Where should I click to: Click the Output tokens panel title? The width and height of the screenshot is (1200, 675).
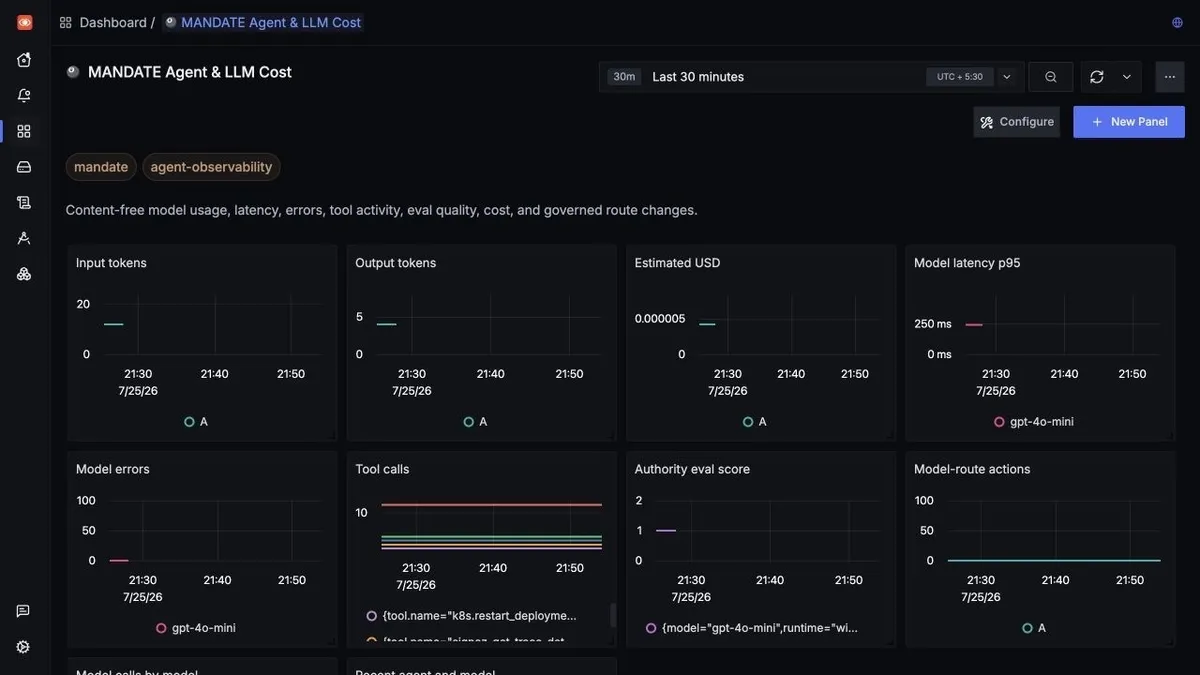click(396, 263)
